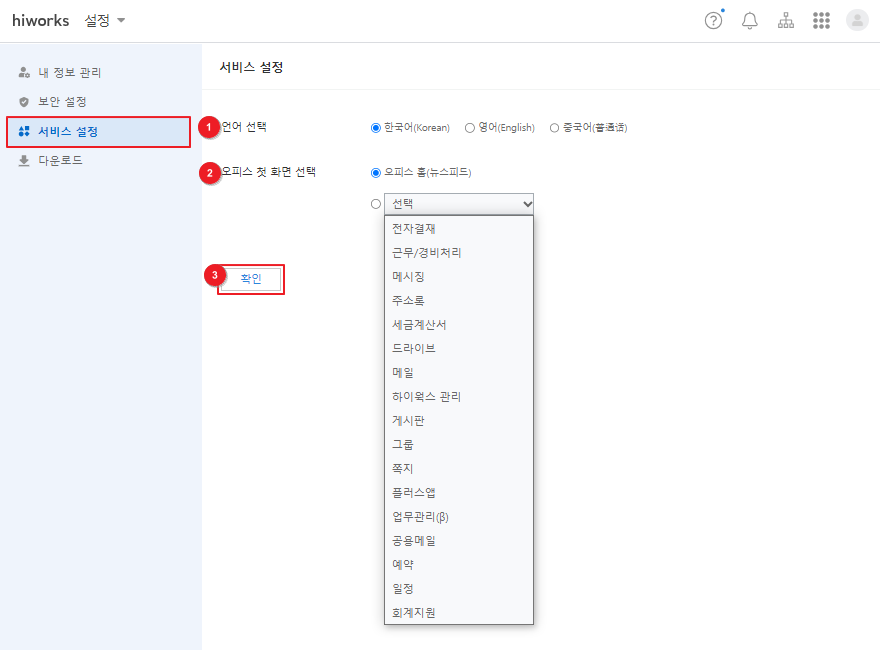This screenshot has height=650, width=880.
Task: Click the 다운로드 download icon
Action: [24, 161]
